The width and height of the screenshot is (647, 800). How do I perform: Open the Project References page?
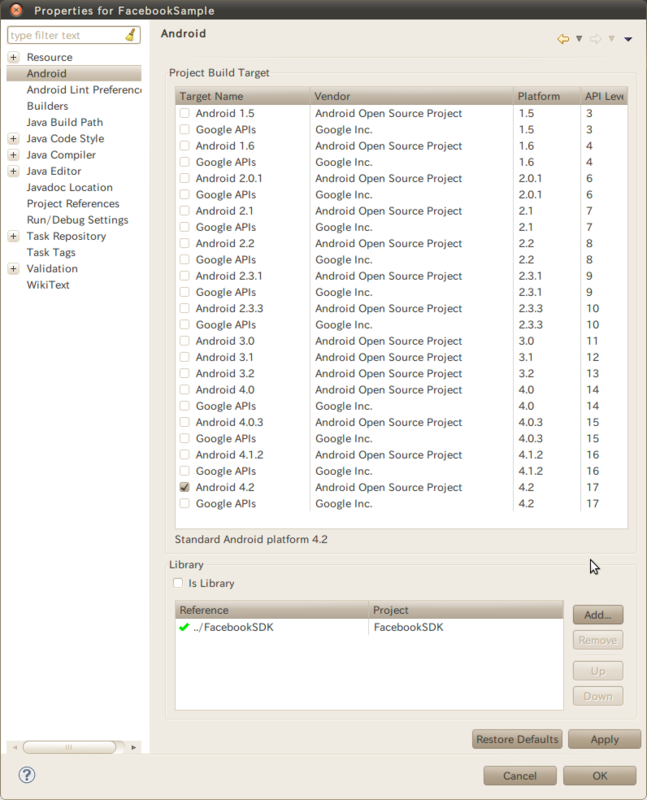73,204
